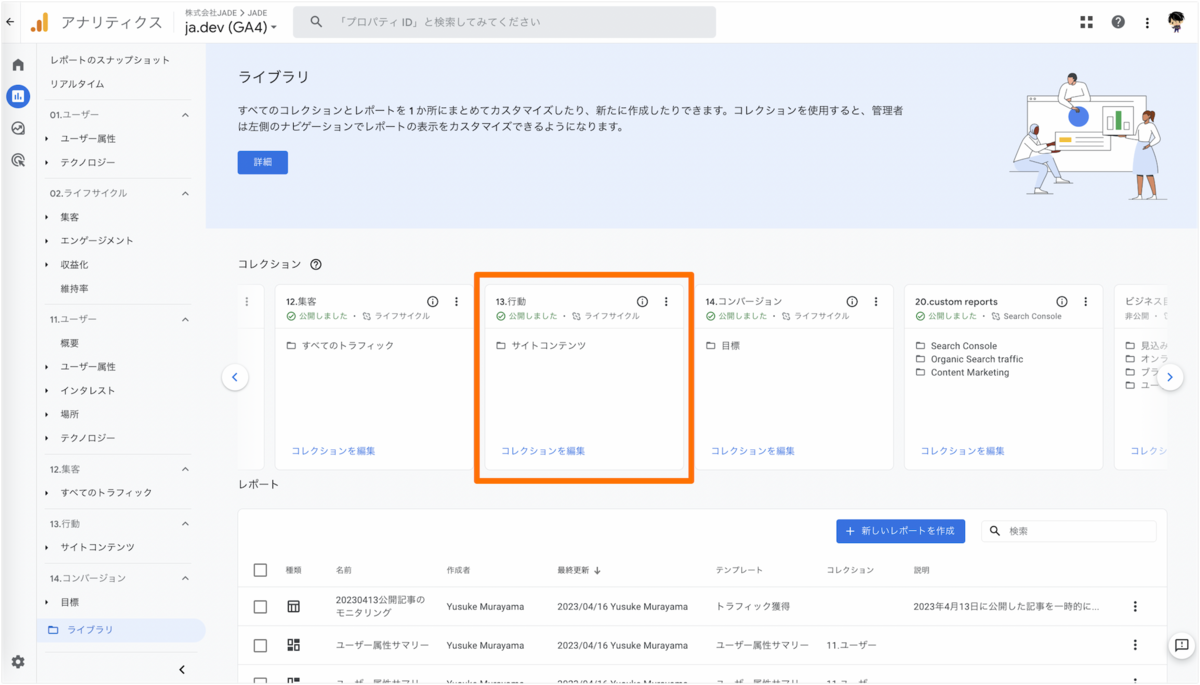Open the Google apps grid icon
The height and width of the screenshot is (685, 1200).
pos(1086,21)
